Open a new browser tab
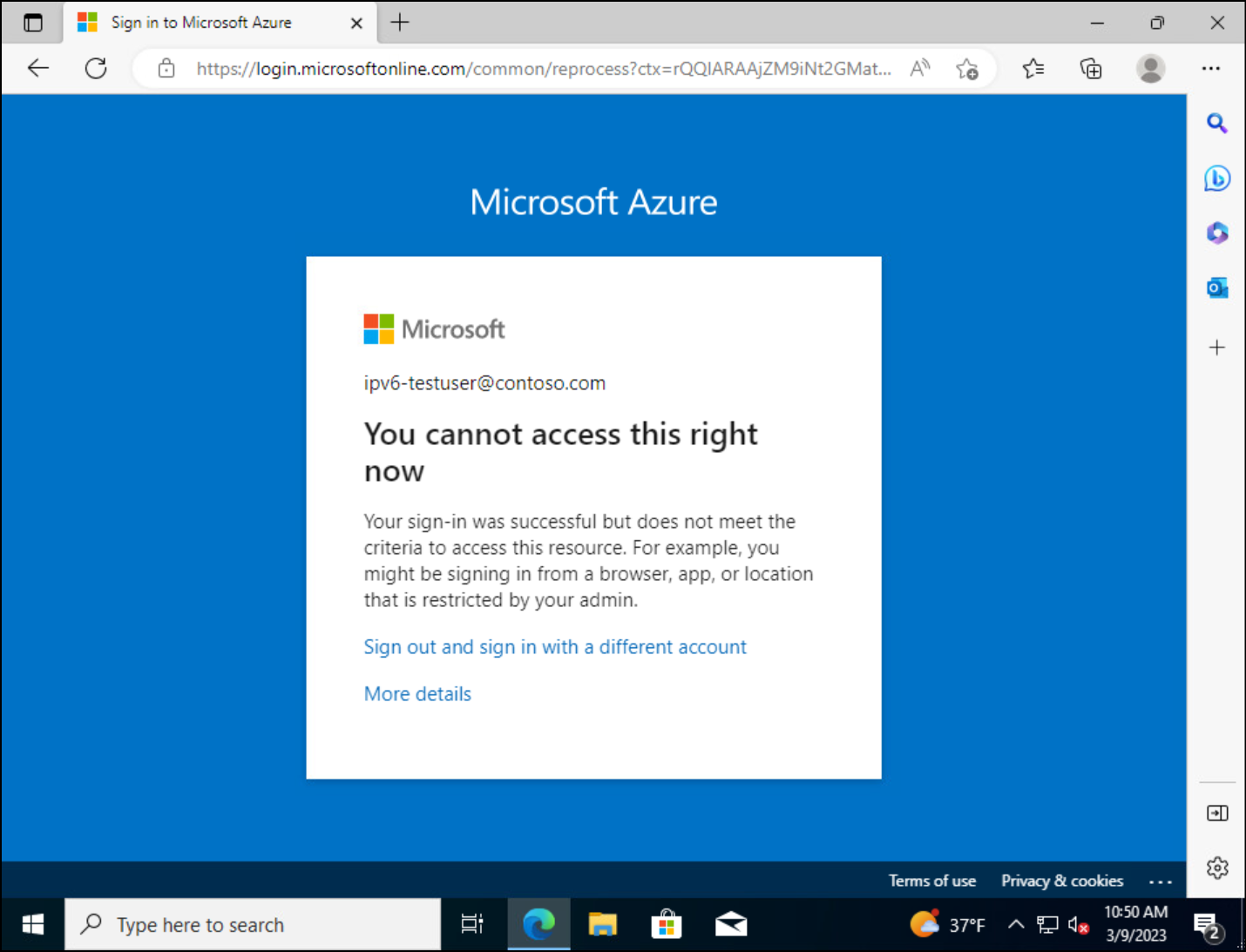Viewport: 1246px width, 952px height. click(x=400, y=23)
